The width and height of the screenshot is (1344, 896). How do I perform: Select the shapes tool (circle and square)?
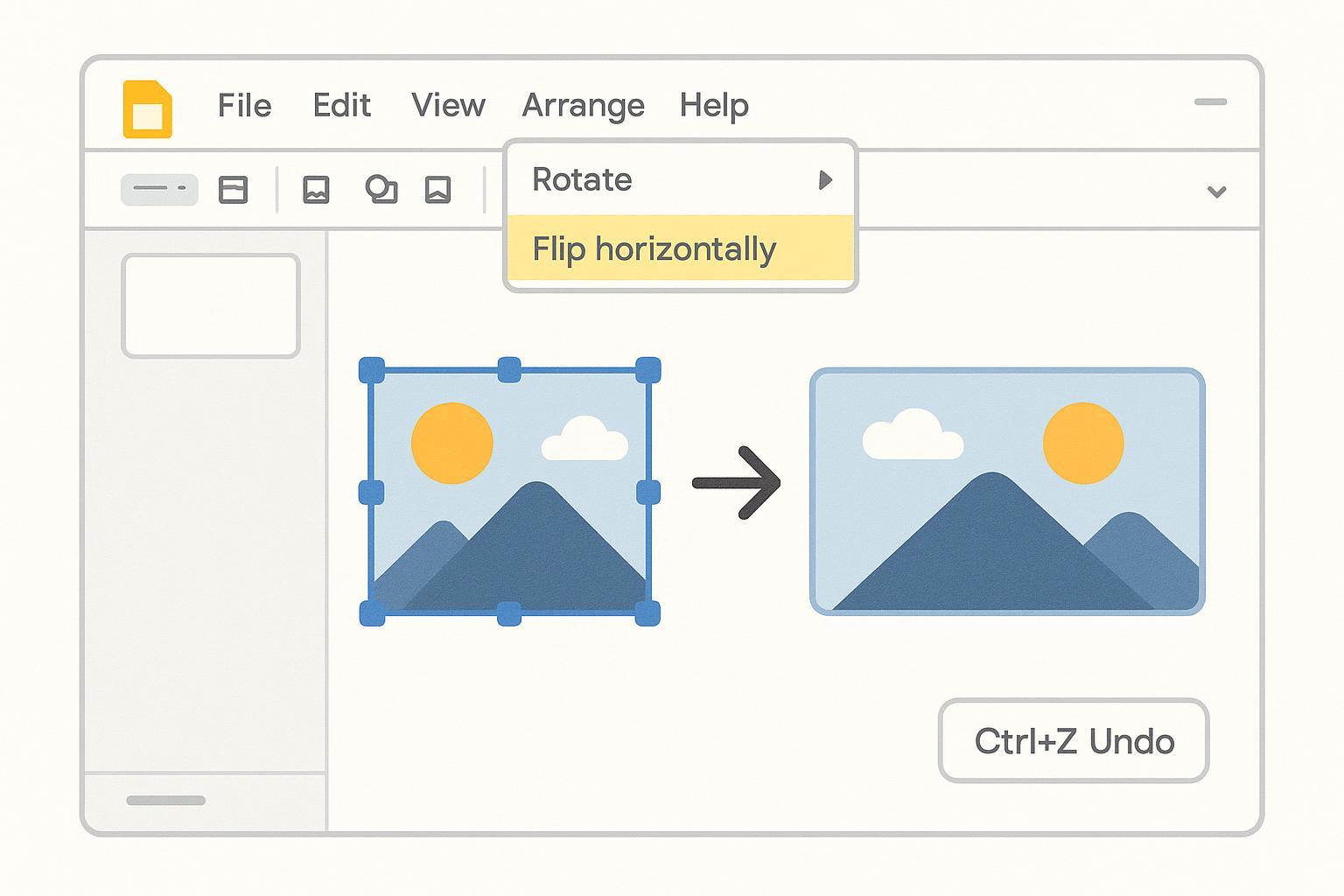click(x=381, y=190)
